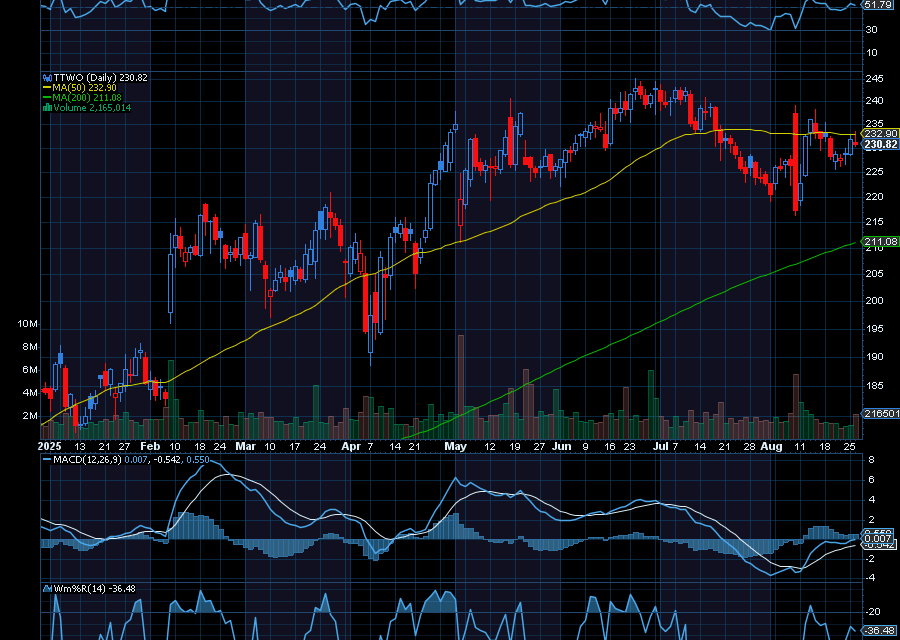Click the 215 price axis label
Image resolution: width=900 pixels, height=640 pixels.
tap(874, 222)
